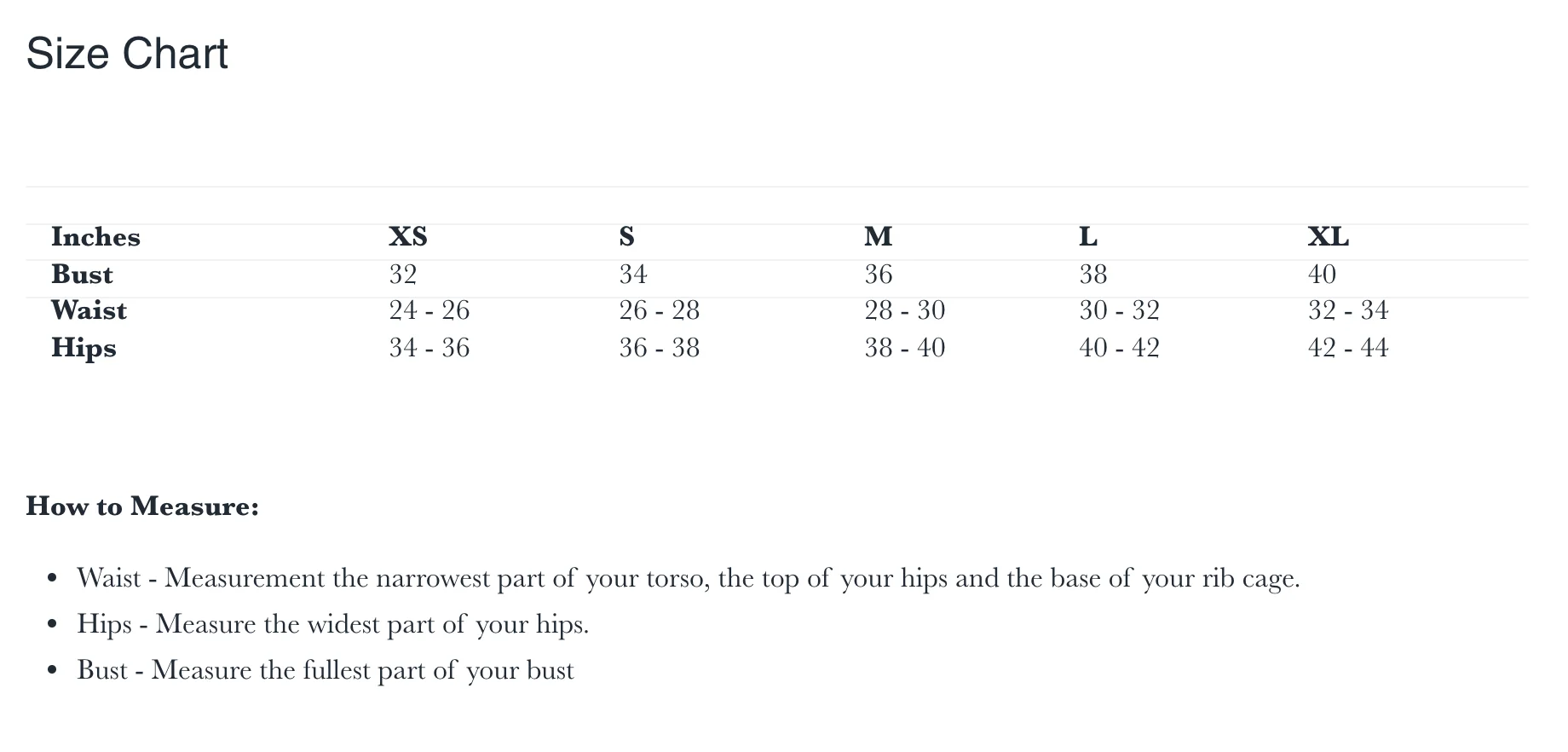Click the XL bust value 40
The width and height of the screenshot is (1568, 752).
click(x=1322, y=274)
